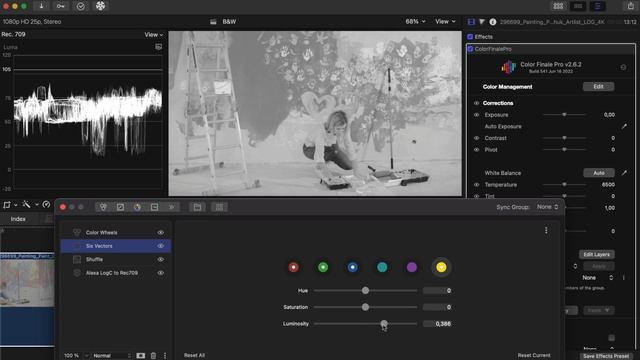Click Reset All

(x=194, y=356)
